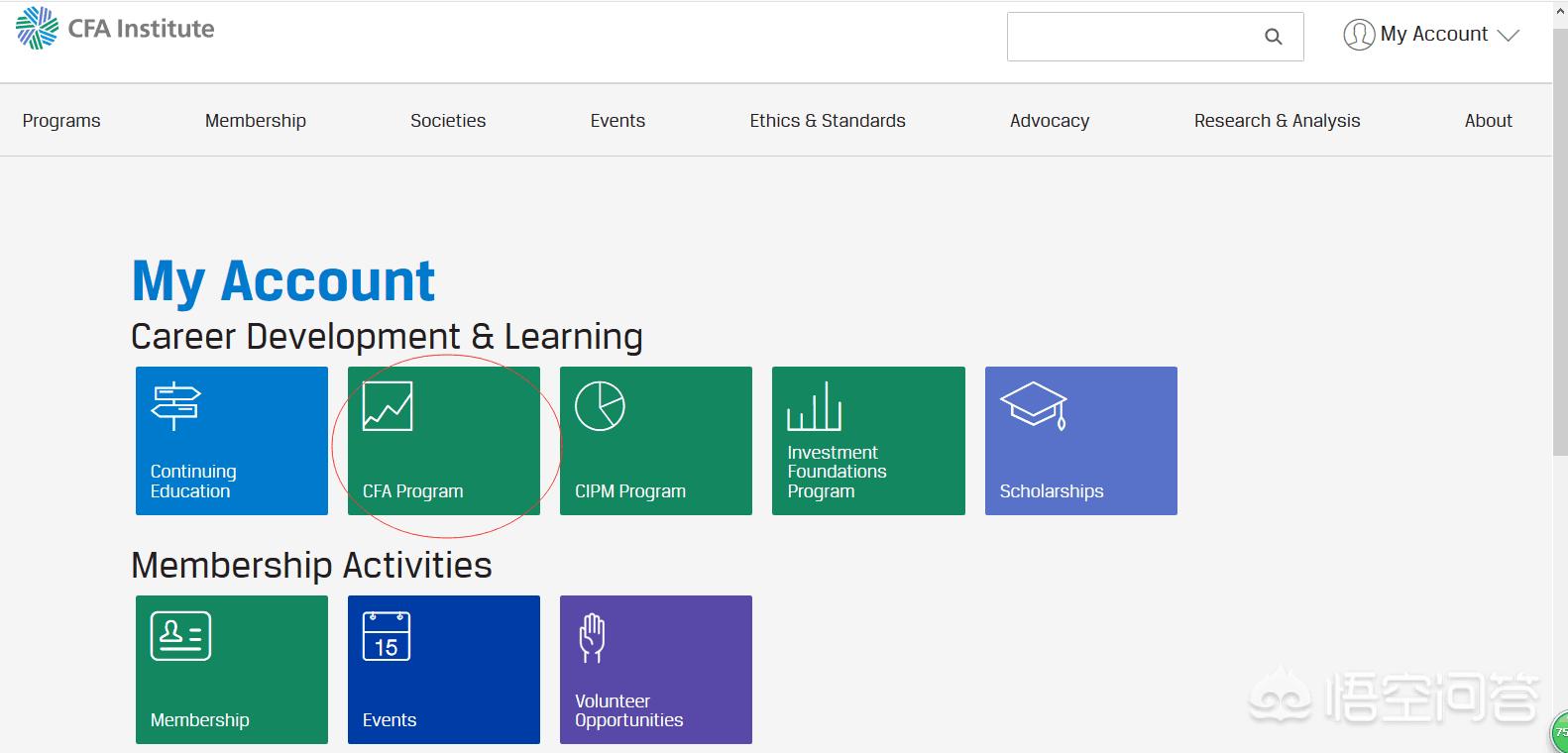Click the My Account text link in header
The width and height of the screenshot is (1568, 753).
[x=1434, y=35]
